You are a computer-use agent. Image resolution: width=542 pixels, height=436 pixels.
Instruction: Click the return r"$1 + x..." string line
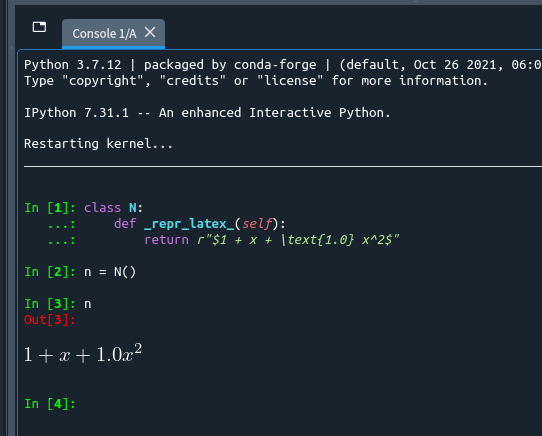click(272, 240)
